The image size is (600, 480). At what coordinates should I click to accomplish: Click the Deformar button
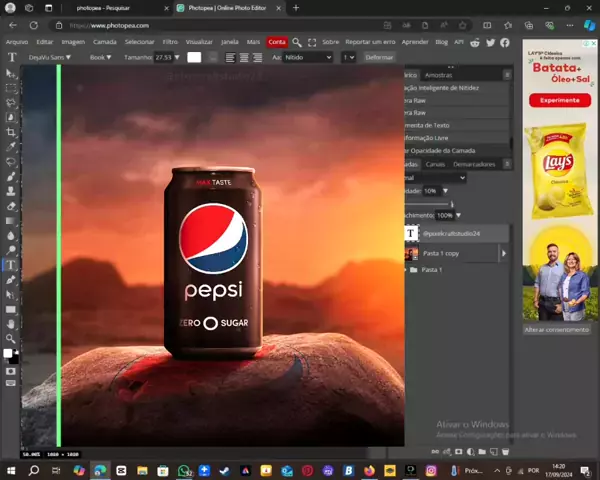point(379,57)
